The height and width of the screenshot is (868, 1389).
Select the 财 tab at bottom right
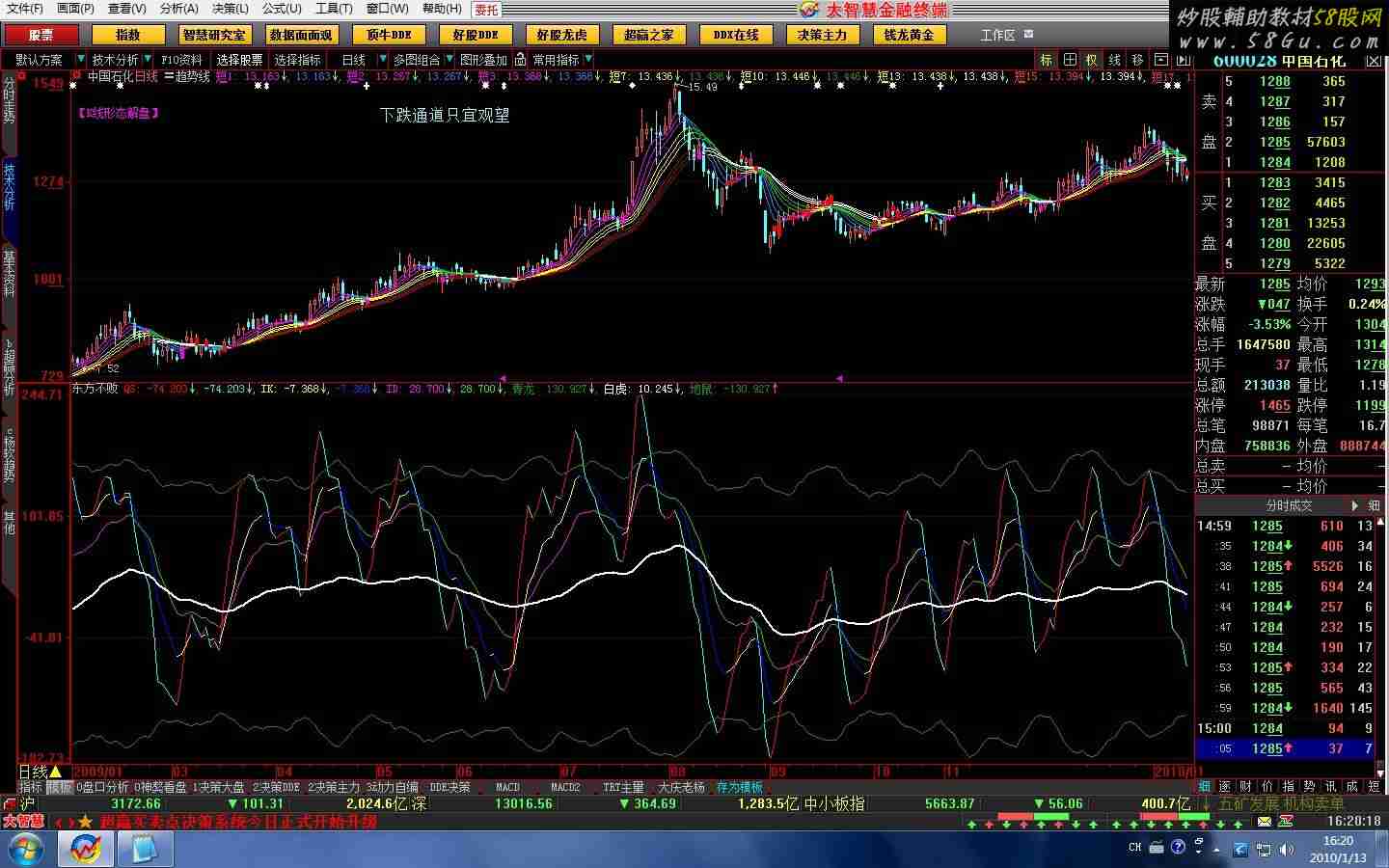point(1245,787)
